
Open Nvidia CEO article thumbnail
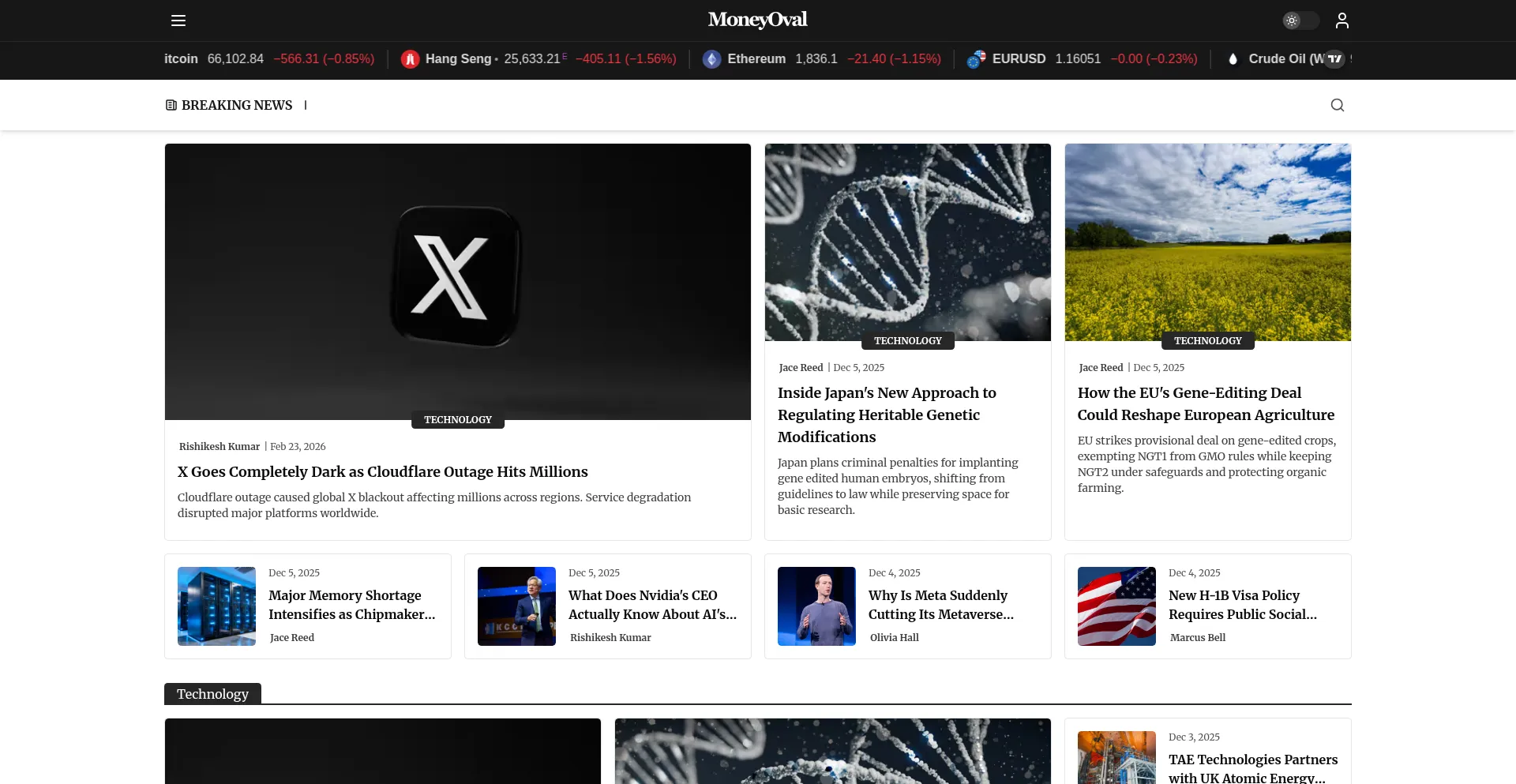516,606
